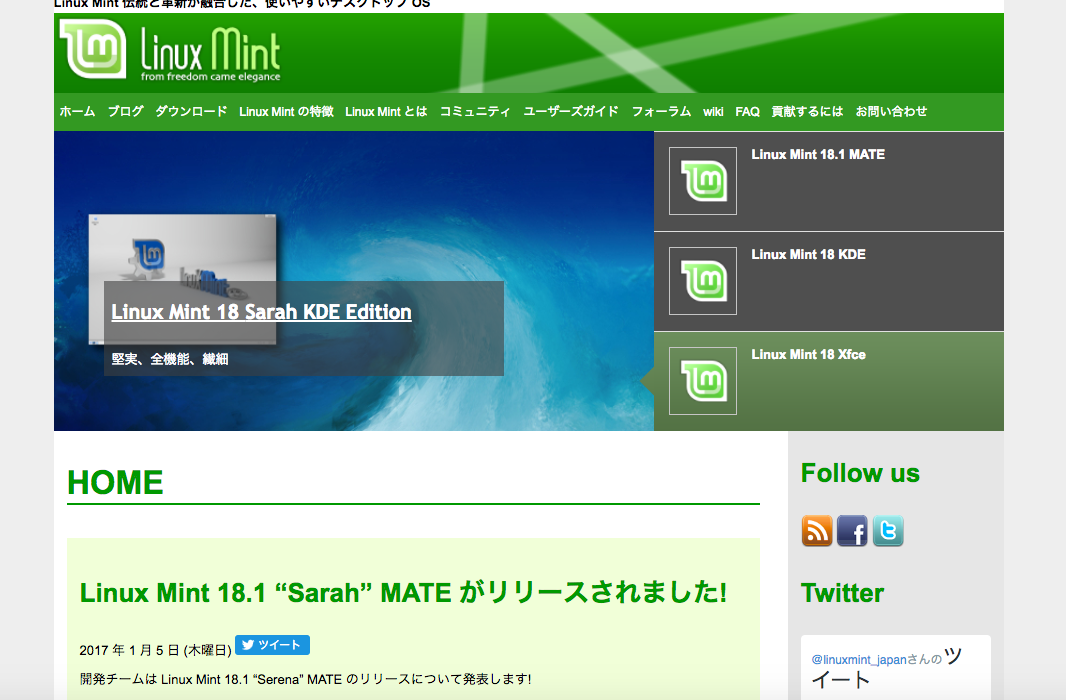This screenshot has width=1066, height=700.
Task: Click the Linux Mint 18 Xfce thumbnail logo
Action: 703,381
